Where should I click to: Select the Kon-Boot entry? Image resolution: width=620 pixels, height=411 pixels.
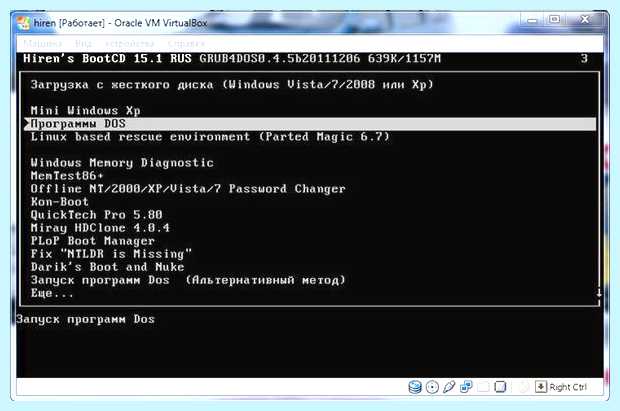59,202
